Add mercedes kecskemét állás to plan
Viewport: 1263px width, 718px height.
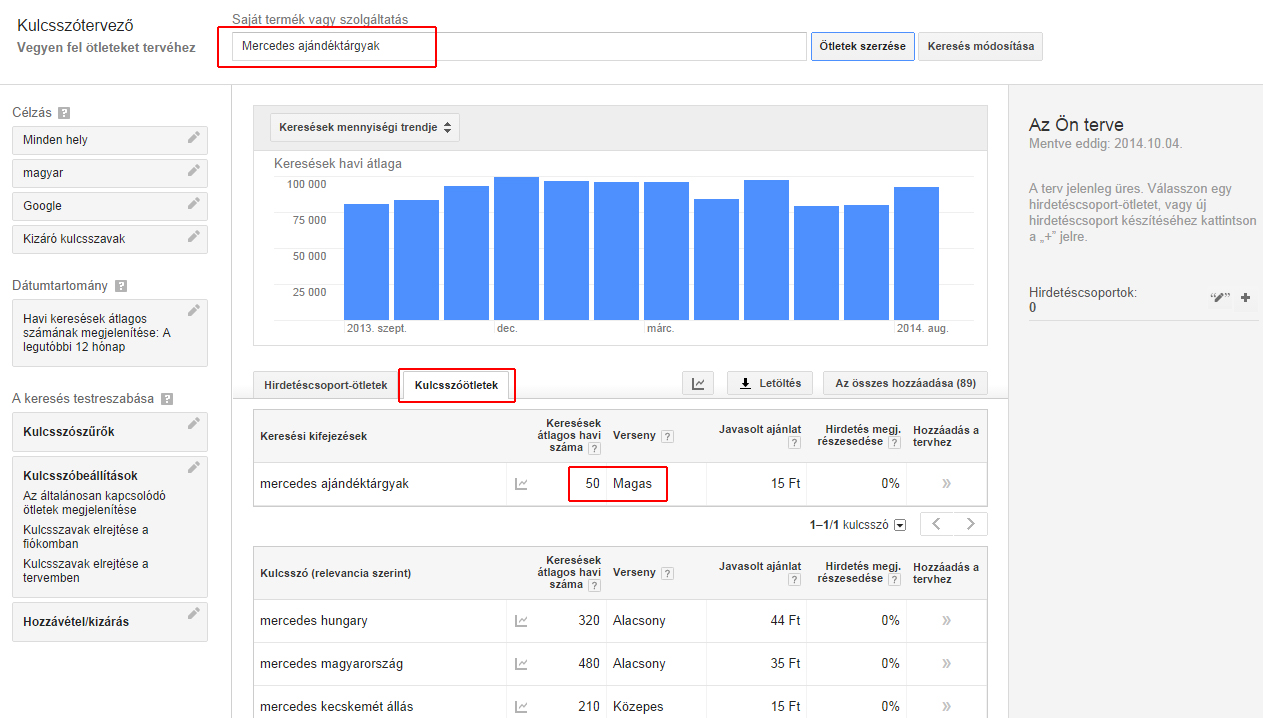[x=946, y=707]
